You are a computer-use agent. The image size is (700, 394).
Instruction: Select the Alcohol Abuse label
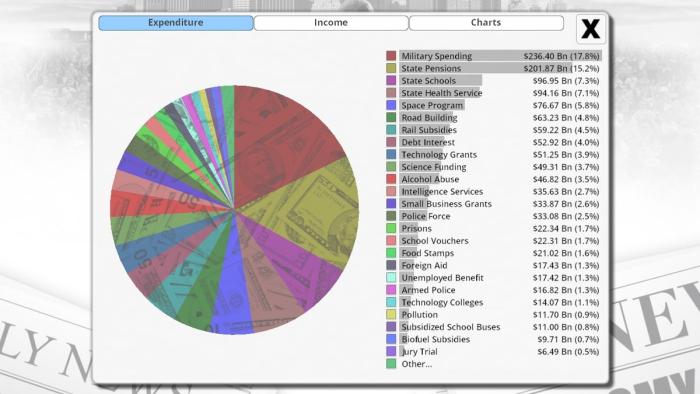click(430, 179)
